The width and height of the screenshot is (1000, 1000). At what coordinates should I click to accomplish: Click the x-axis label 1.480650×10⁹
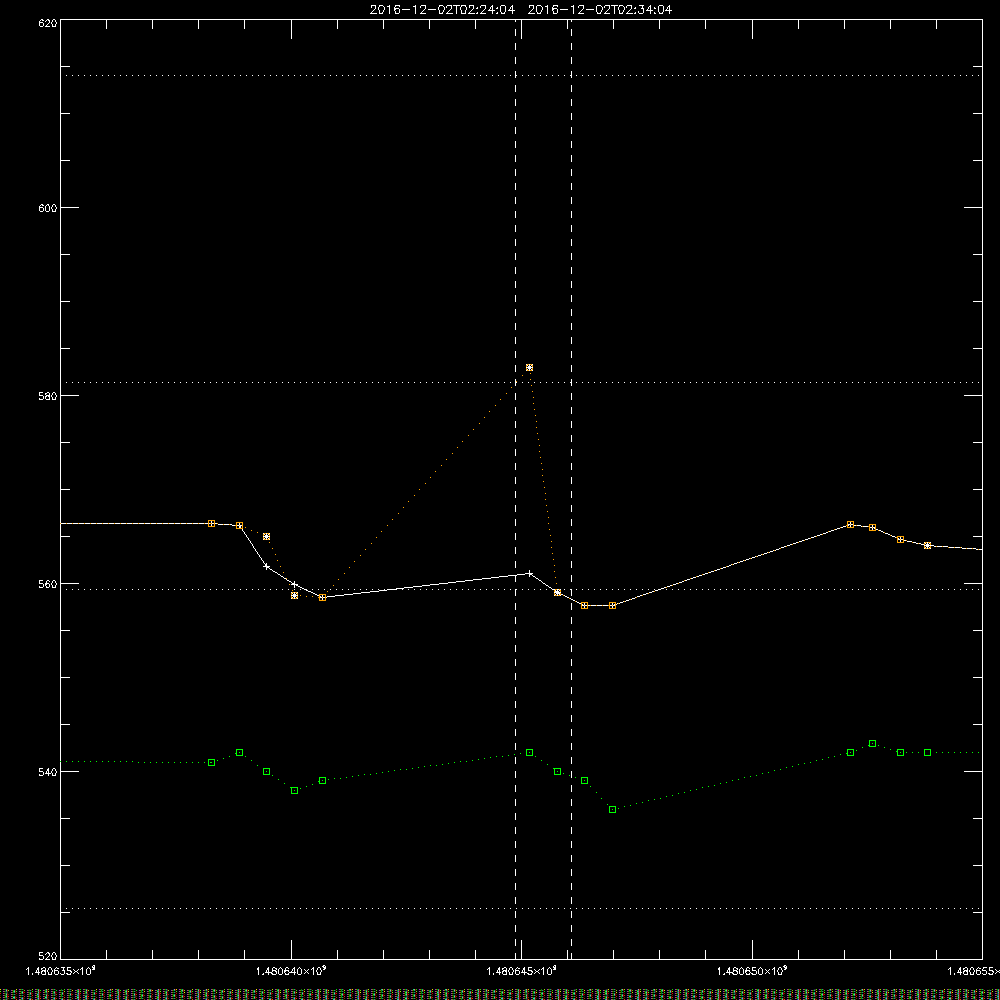(x=753, y=971)
